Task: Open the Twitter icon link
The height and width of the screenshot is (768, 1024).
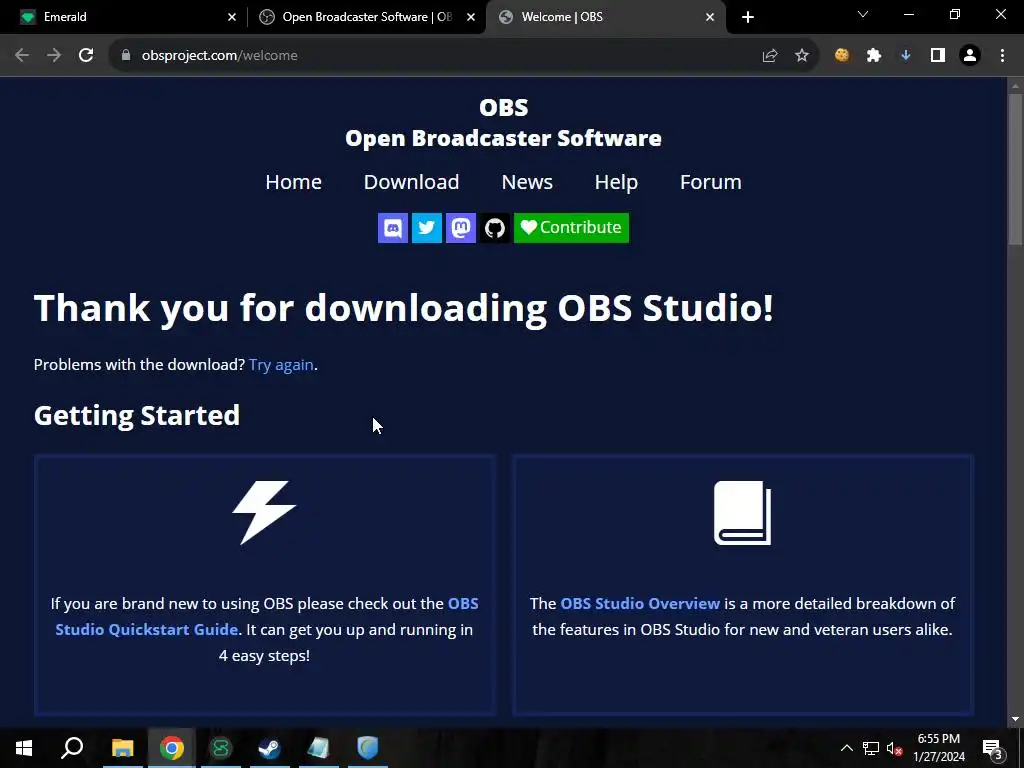Action: [426, 228]
